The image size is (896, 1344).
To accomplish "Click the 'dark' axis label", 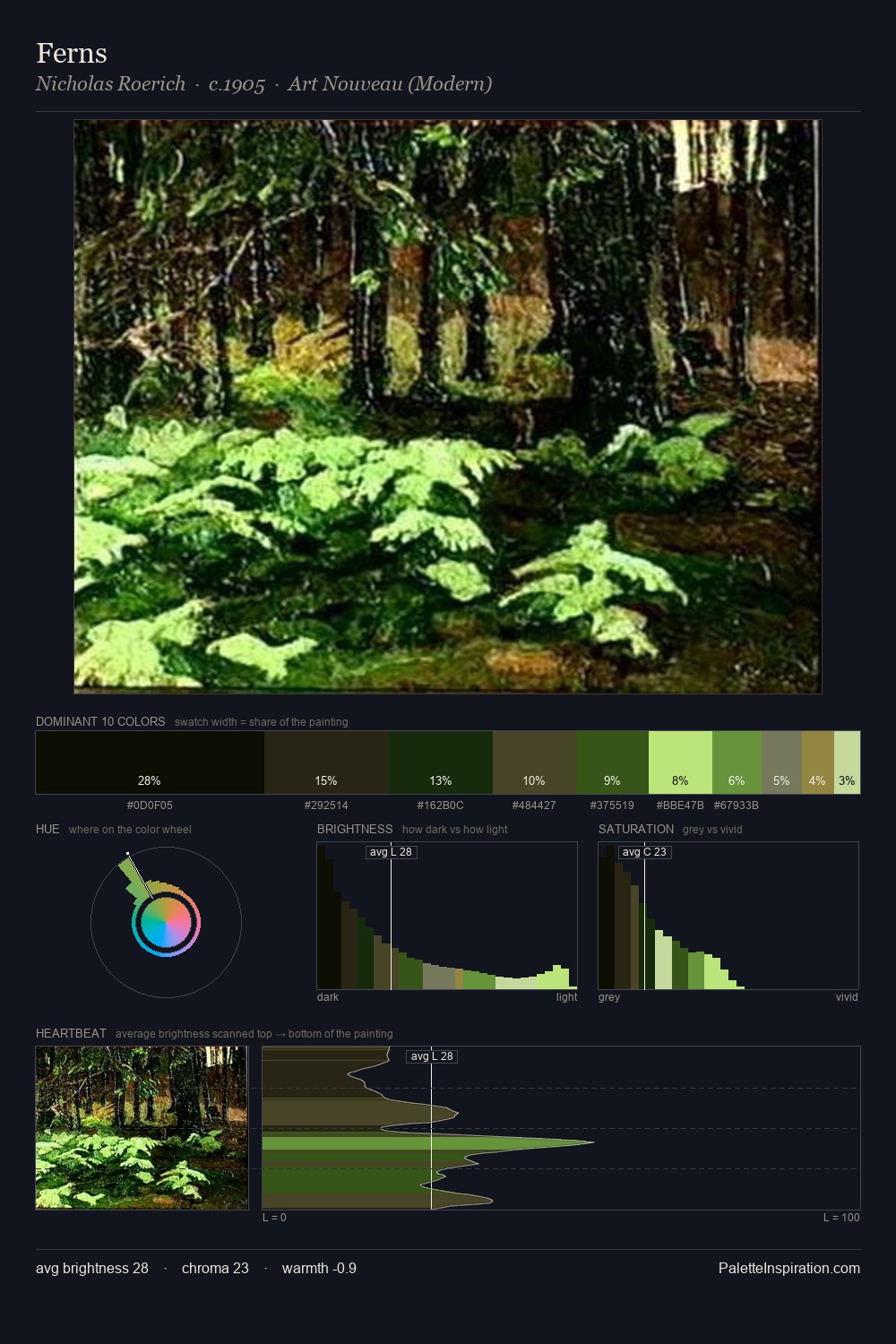I will tap(328, 997).
